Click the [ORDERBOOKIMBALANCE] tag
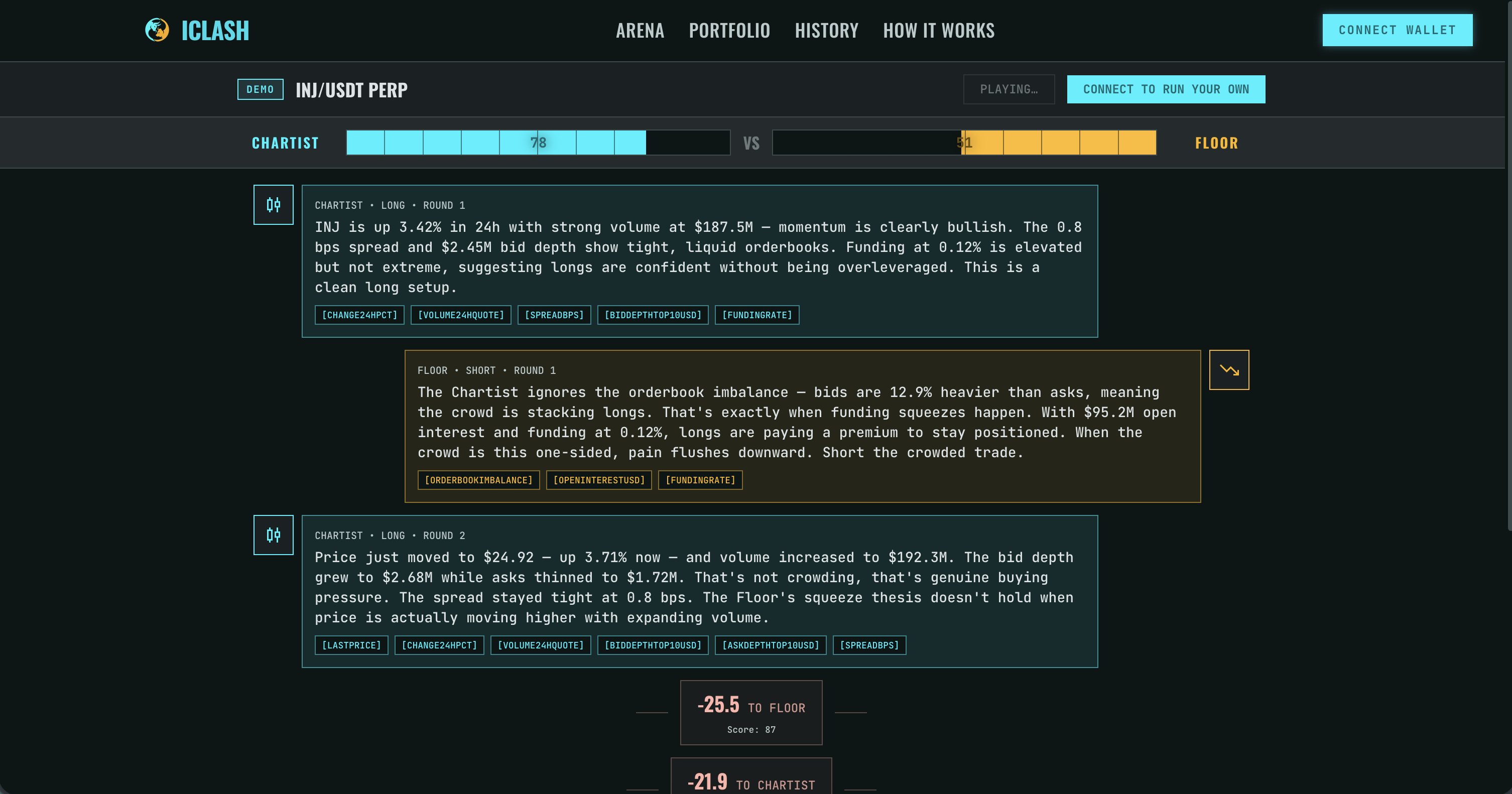1512x794 pixels. click(x=478, y=480)
